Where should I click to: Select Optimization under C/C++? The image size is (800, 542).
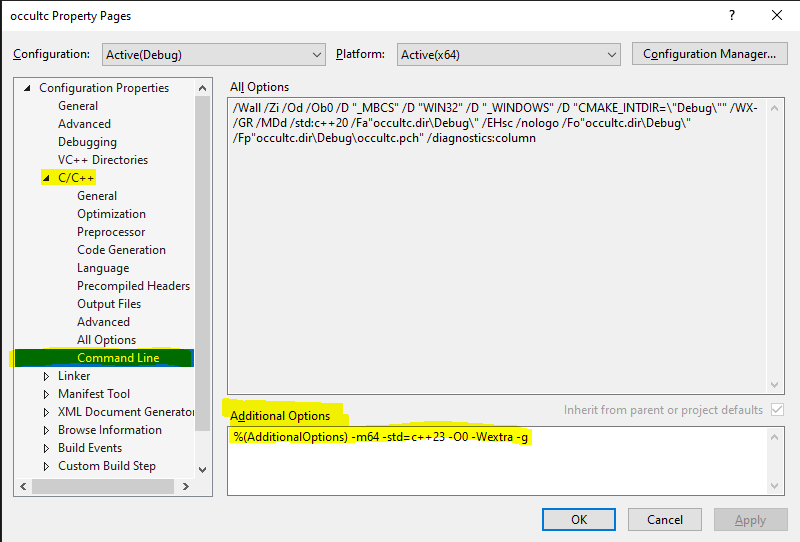[111, 214]
